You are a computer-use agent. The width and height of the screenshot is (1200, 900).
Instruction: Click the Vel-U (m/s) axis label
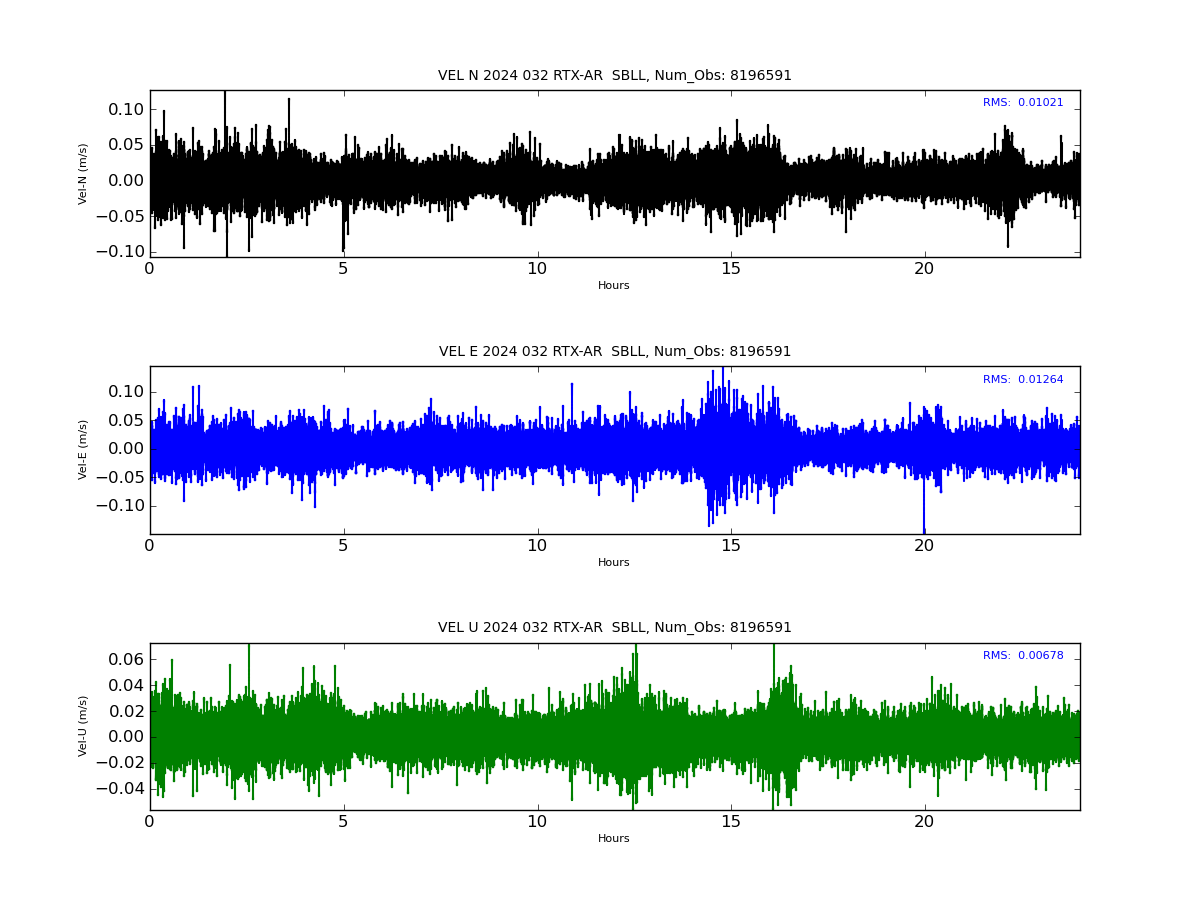(84, 726)
